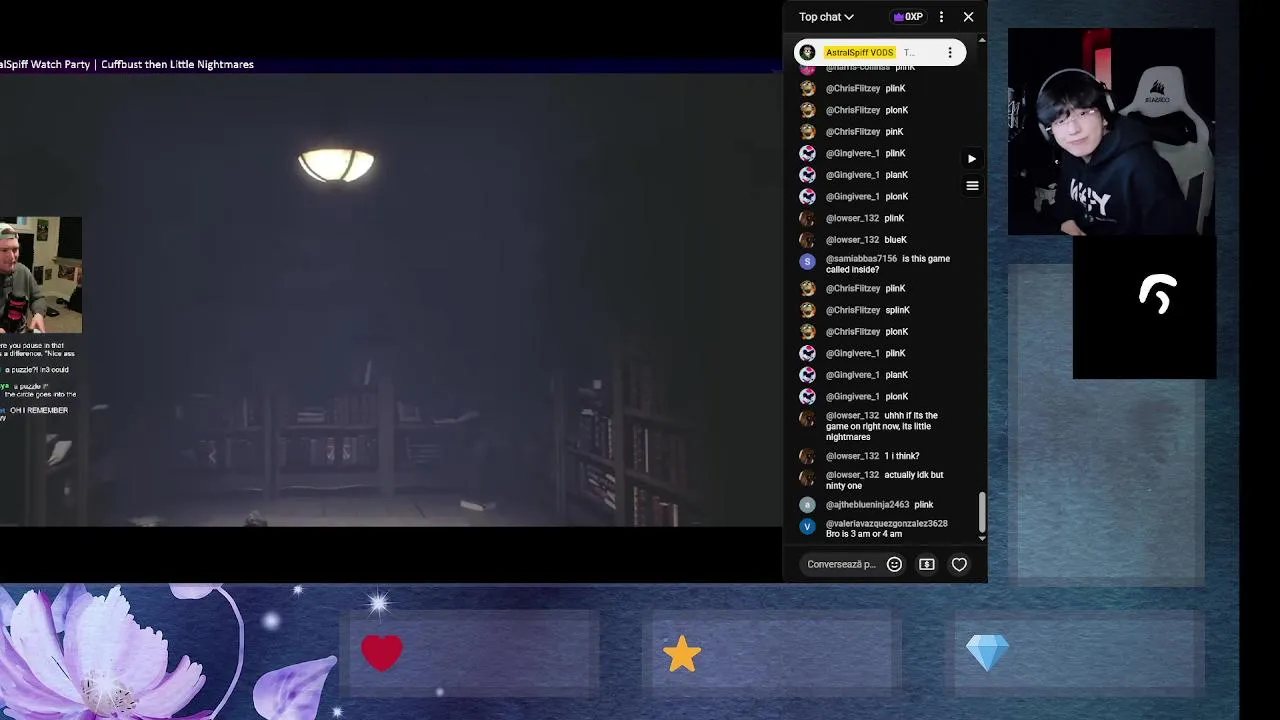This screenshot has height=720, width=1280.
Task: Close the live chat panel
Action: [x=968, y=17]
